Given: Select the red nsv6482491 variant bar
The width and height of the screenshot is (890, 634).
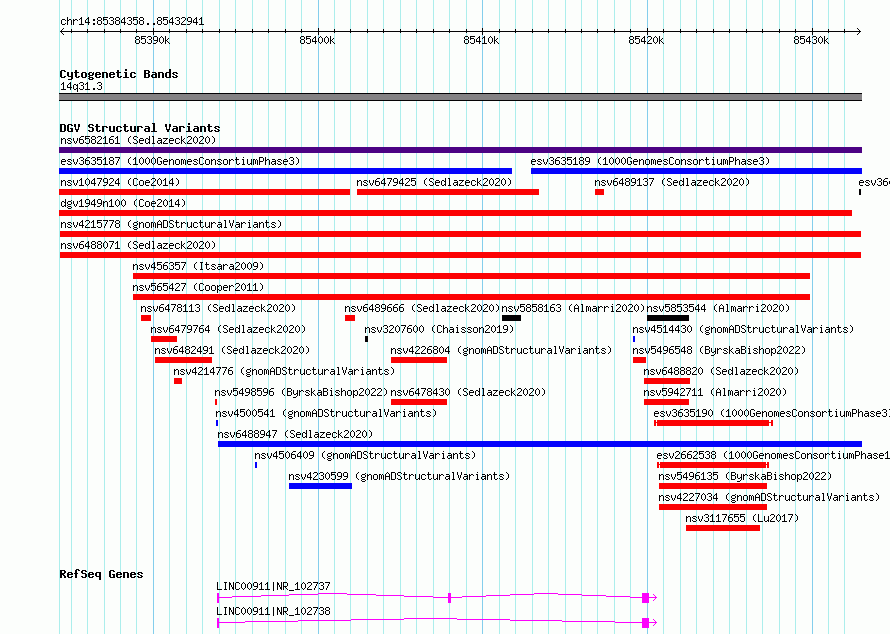Looking at the screenshot, I should point(183,360).
